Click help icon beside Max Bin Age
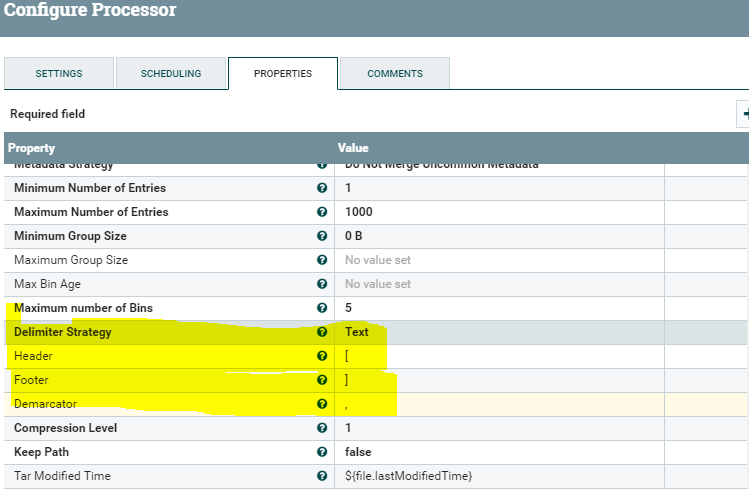 pyautogui.click(x=322, y=284)
